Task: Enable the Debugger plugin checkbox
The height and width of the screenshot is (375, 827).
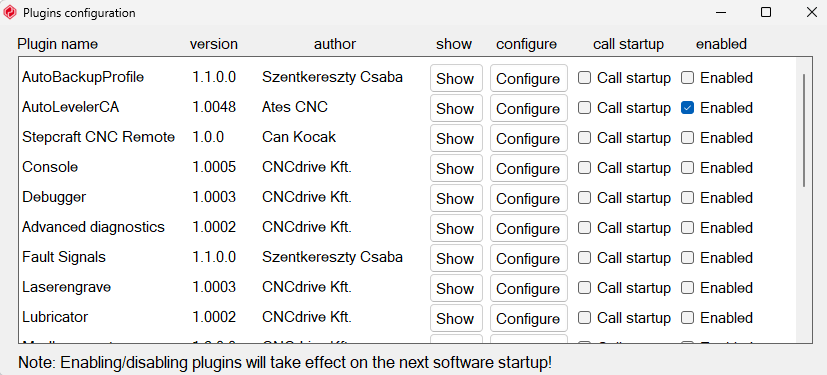Action: click(x=687, y=198)
